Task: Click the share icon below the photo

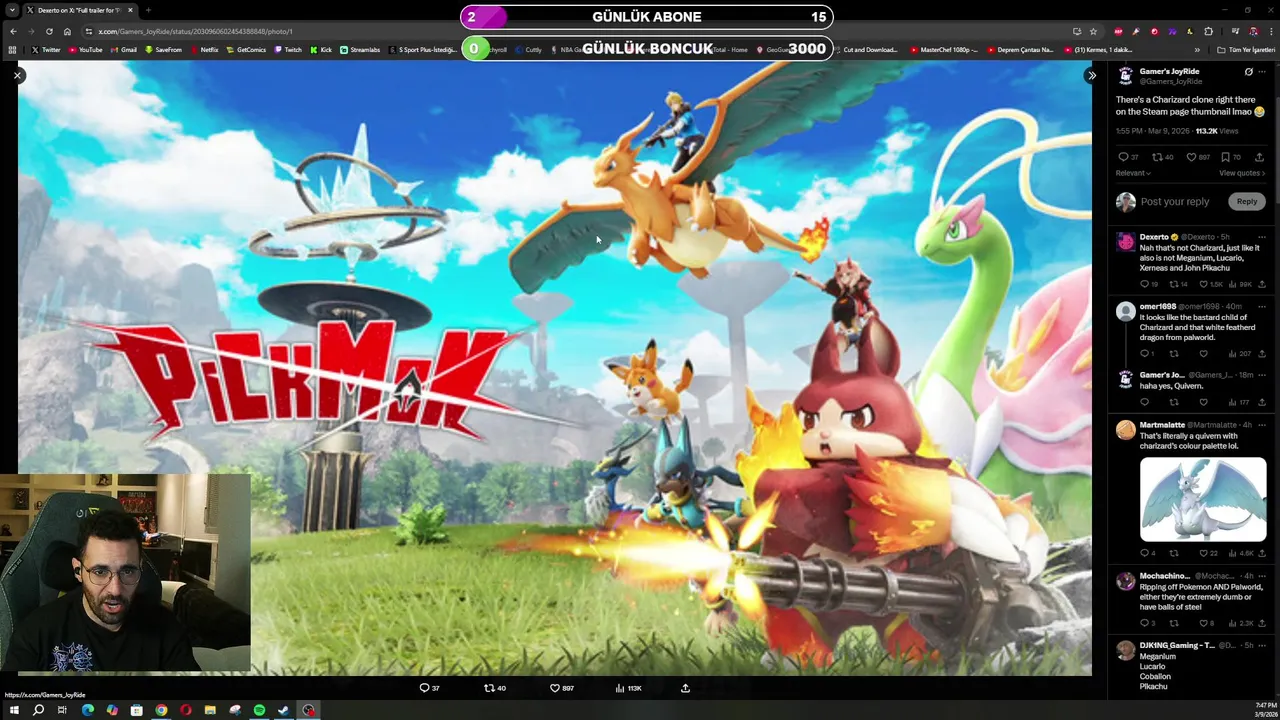Action: coord(685,688)
